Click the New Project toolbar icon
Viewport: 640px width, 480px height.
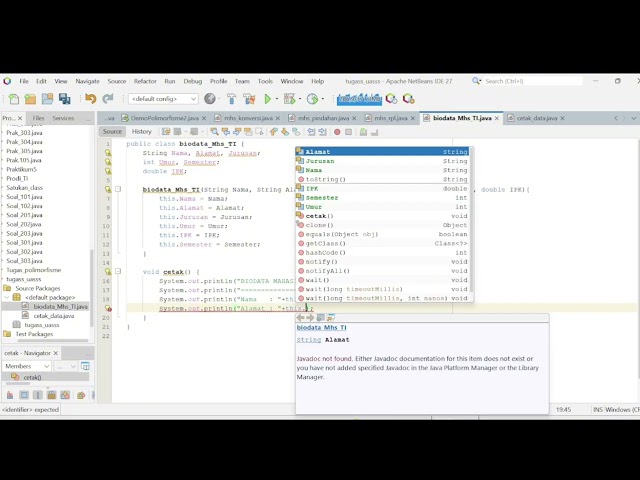pos(30,99)
